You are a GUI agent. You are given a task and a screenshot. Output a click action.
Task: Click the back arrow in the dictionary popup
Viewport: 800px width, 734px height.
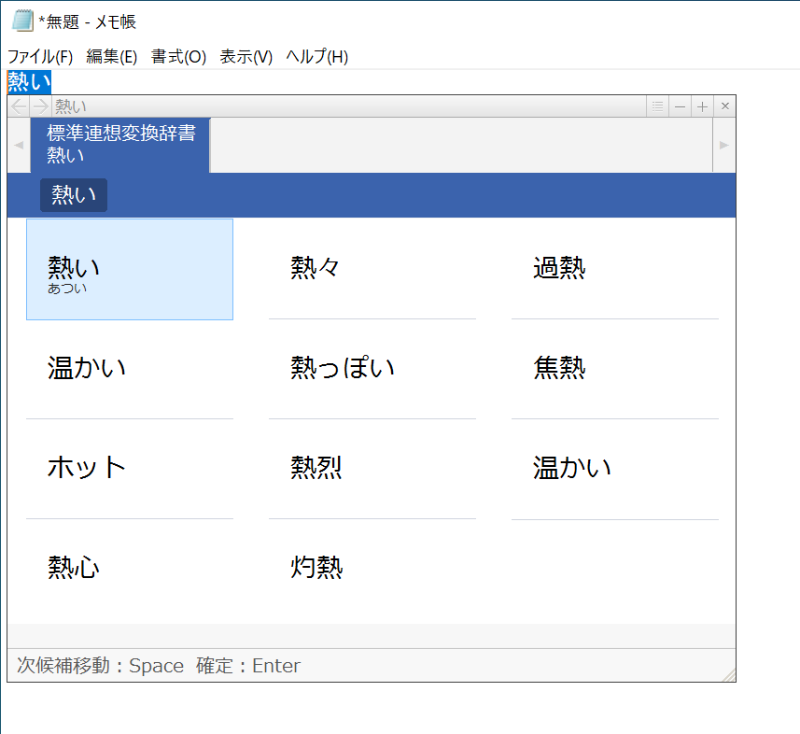(18, 106)
